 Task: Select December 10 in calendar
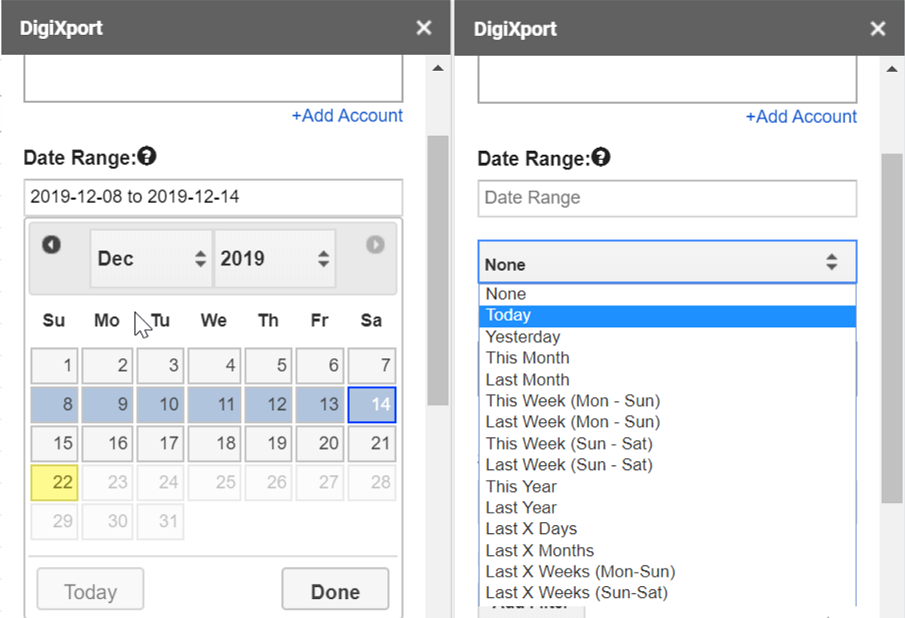click(x=160, y=404)
